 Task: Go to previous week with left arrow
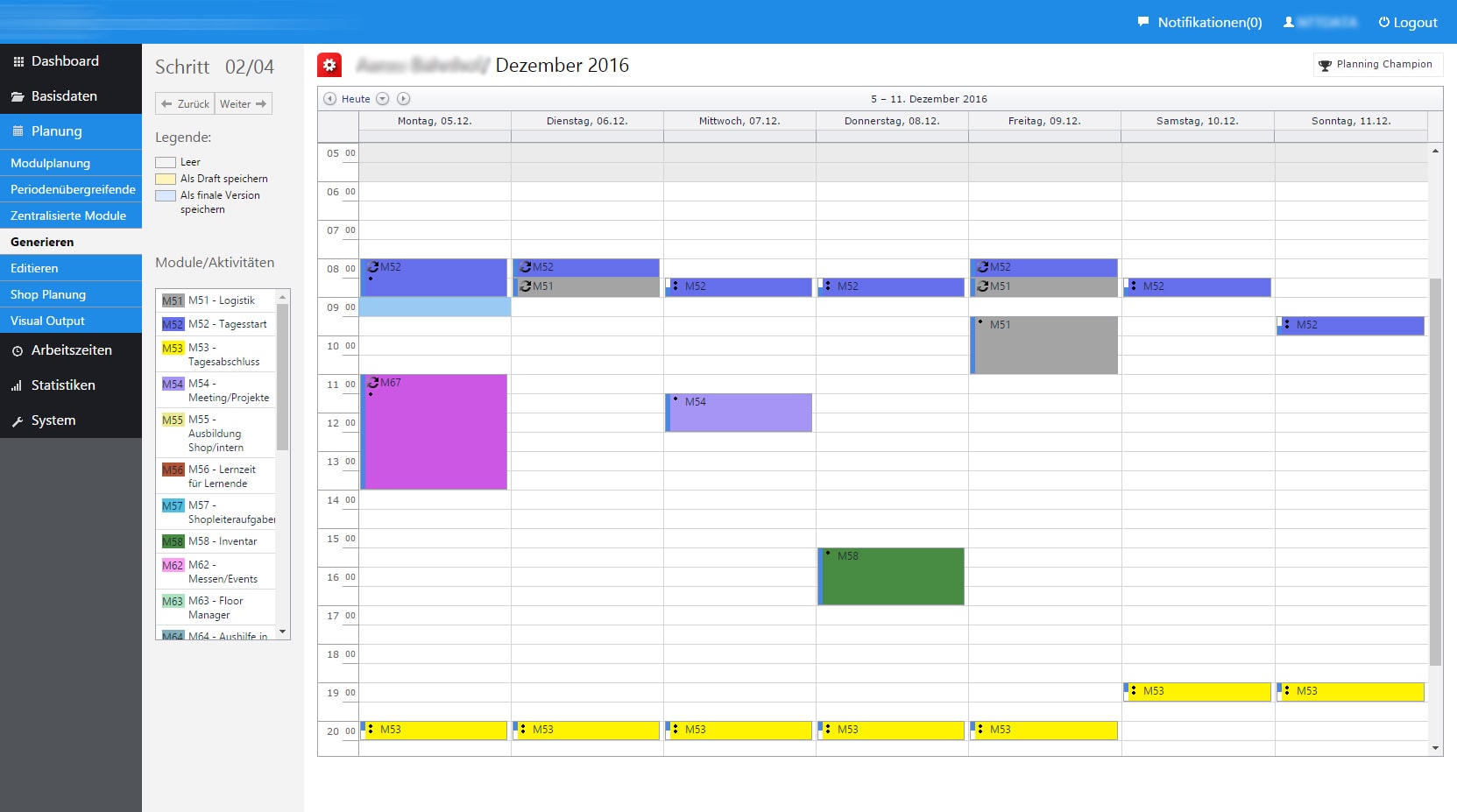[329, 99]
